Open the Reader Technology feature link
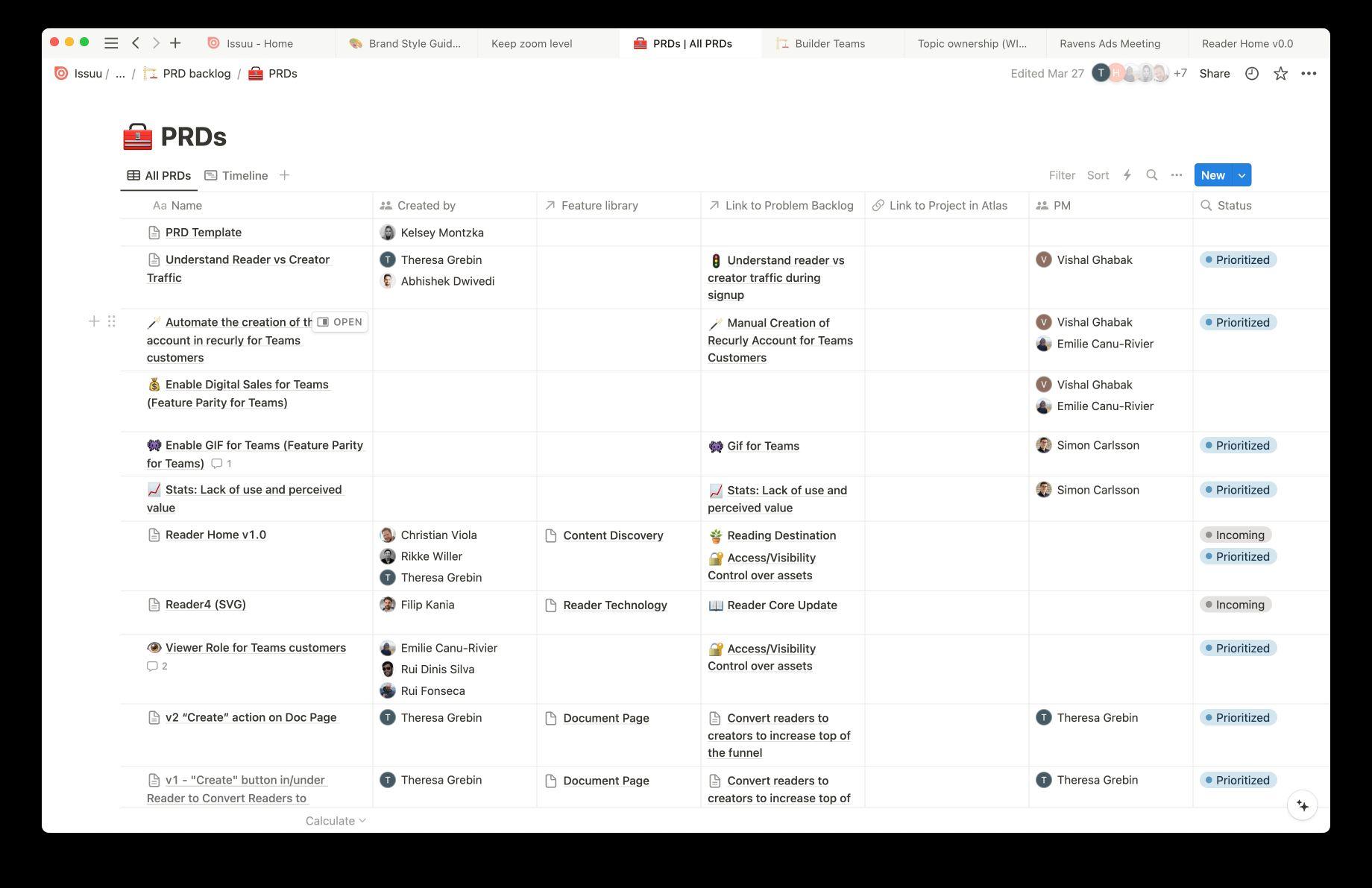 click(x=615, y=605)
